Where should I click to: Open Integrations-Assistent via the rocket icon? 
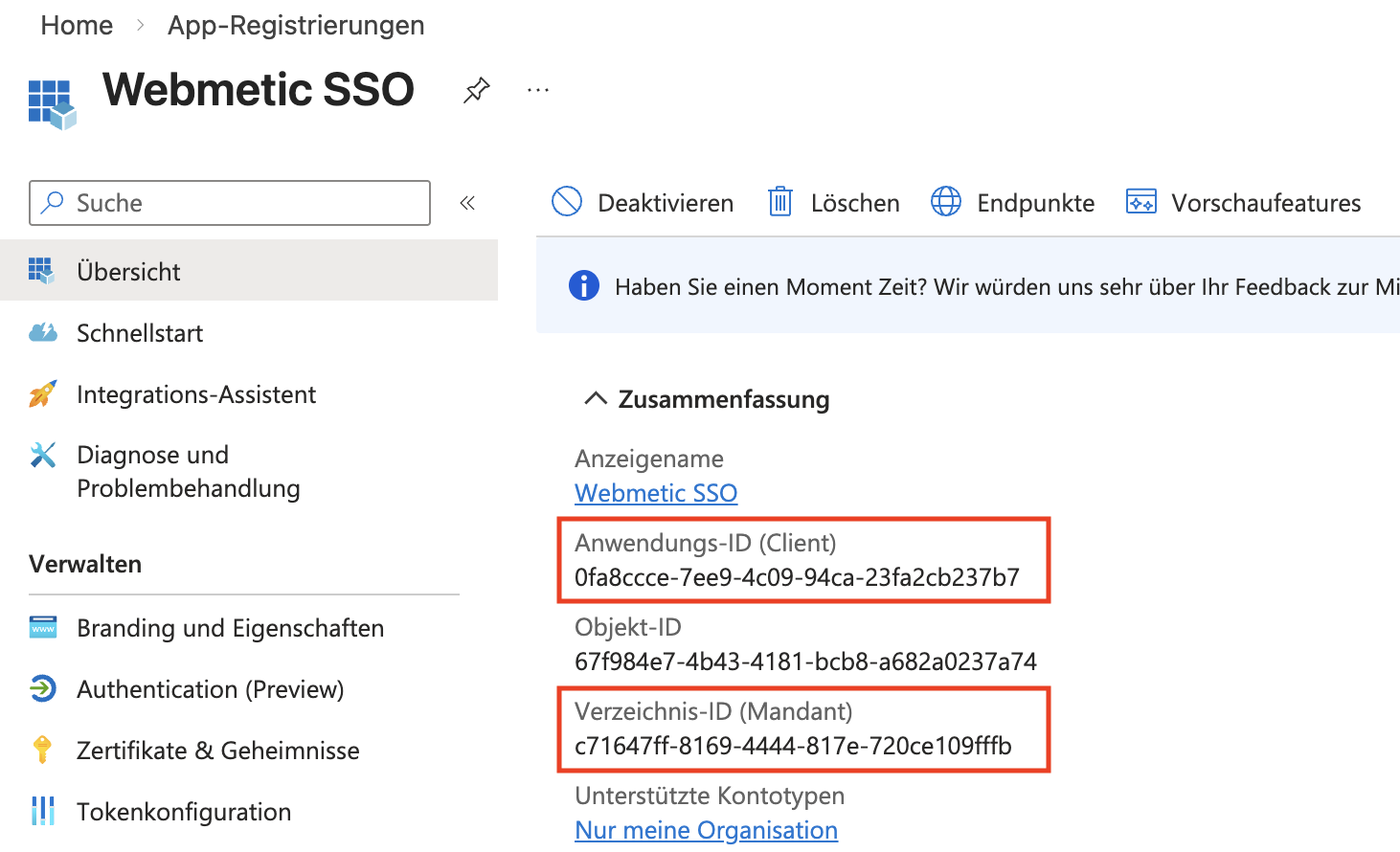pyautogui.click(x=44, y=393)
